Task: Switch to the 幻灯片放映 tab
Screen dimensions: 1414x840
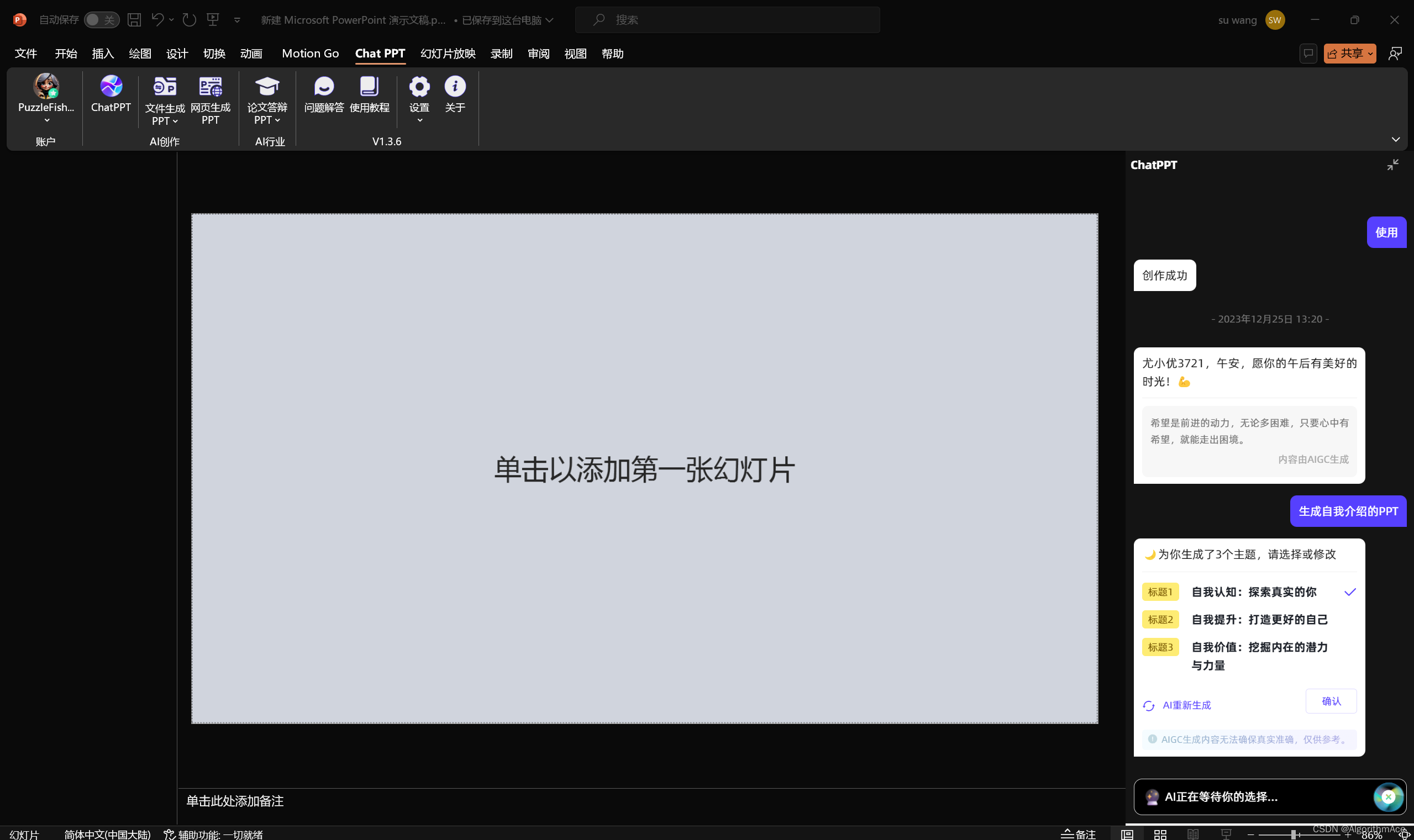Action: click(x=448, y=53)
